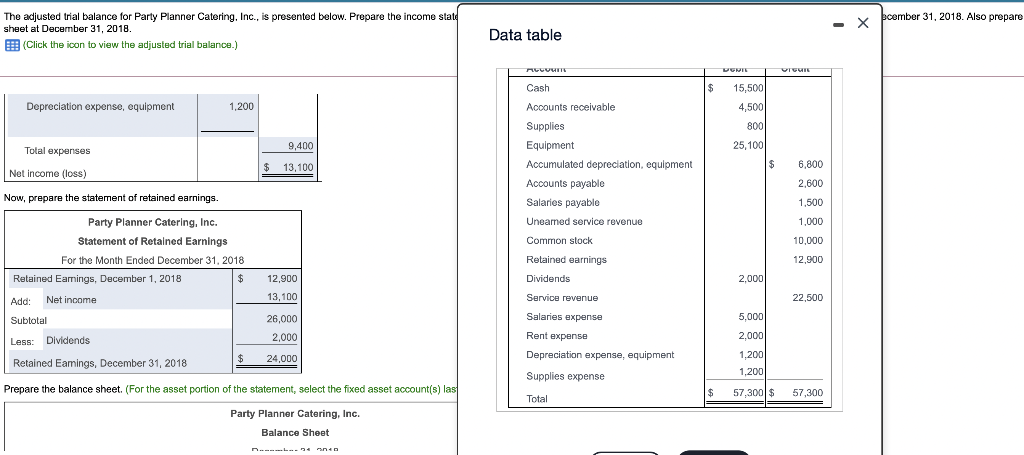Image resolution: width=1024 pixels, height=455 pixels.
Task: Click the 12,900 beginning retained earnings field
Action: tap(267, 279)
